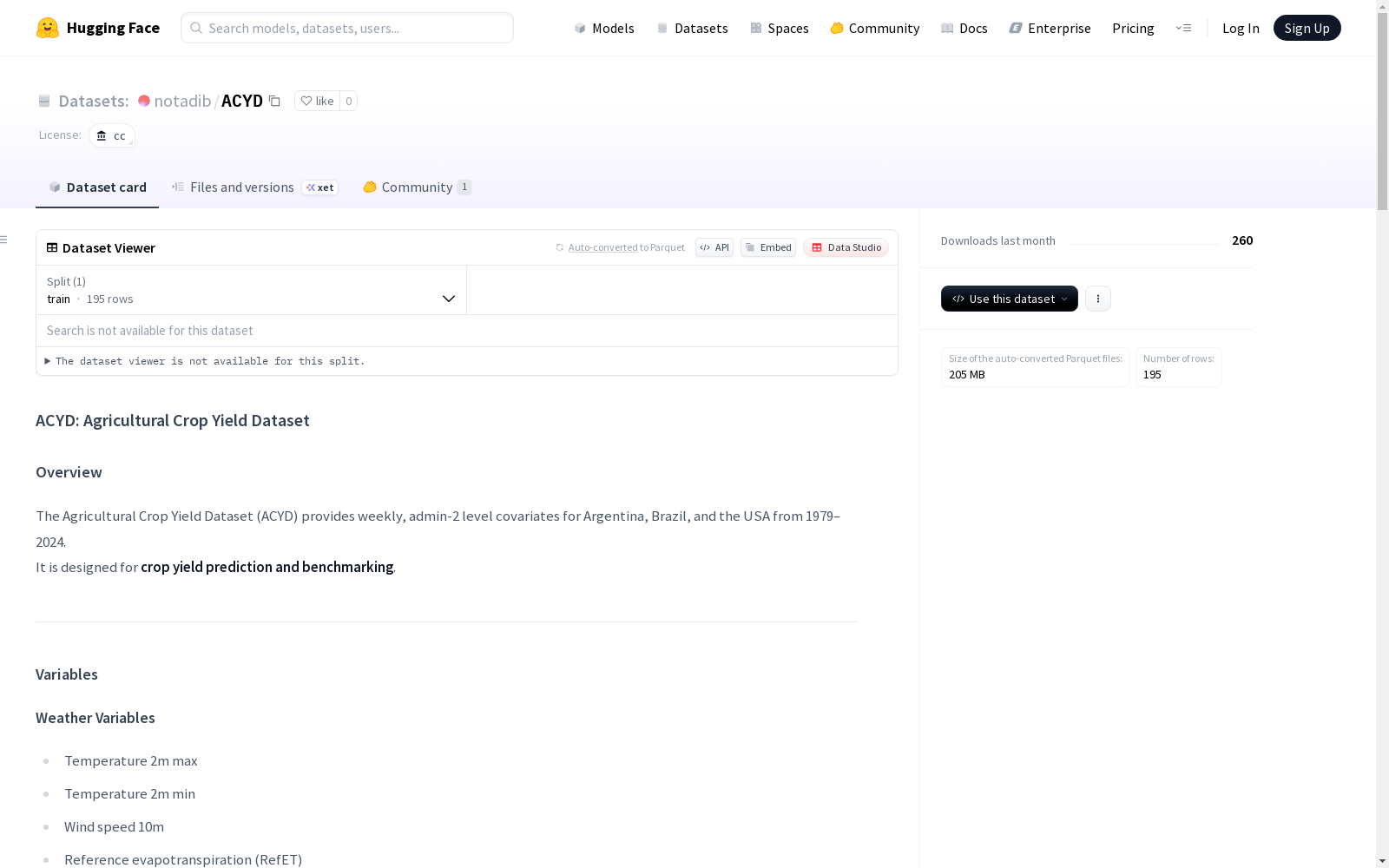1389x868 pixels.
Task: Switch to the Dataset card tab
Action: point(97,187)
